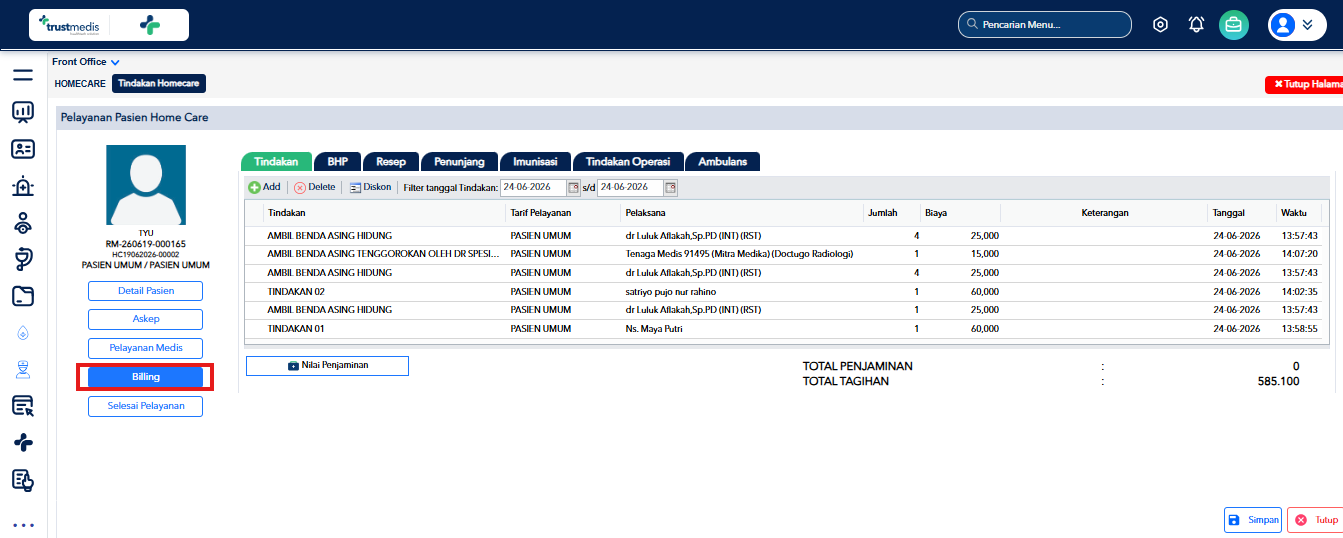Click the Tindakan Homecare breadcrumb tab
The image size is (1343, 538).
[159, 84]
